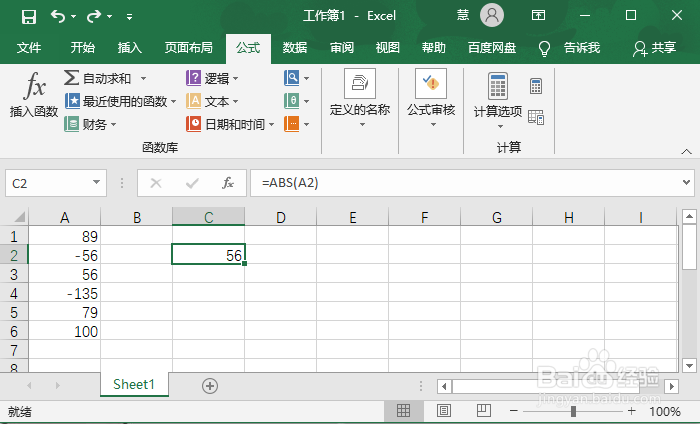Open Customize Quick Access Toolbar dropdown

click(129, 17)
